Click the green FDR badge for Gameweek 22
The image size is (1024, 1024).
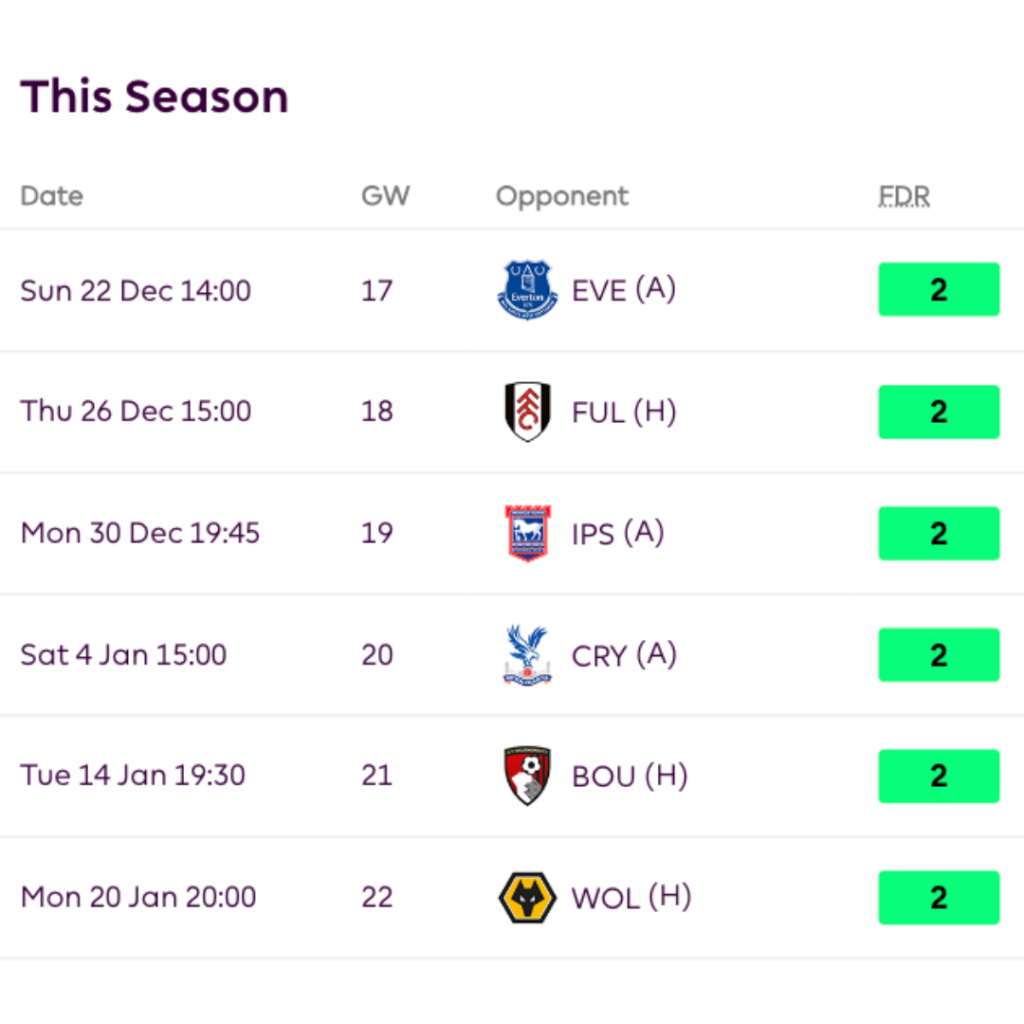(938, 897)
